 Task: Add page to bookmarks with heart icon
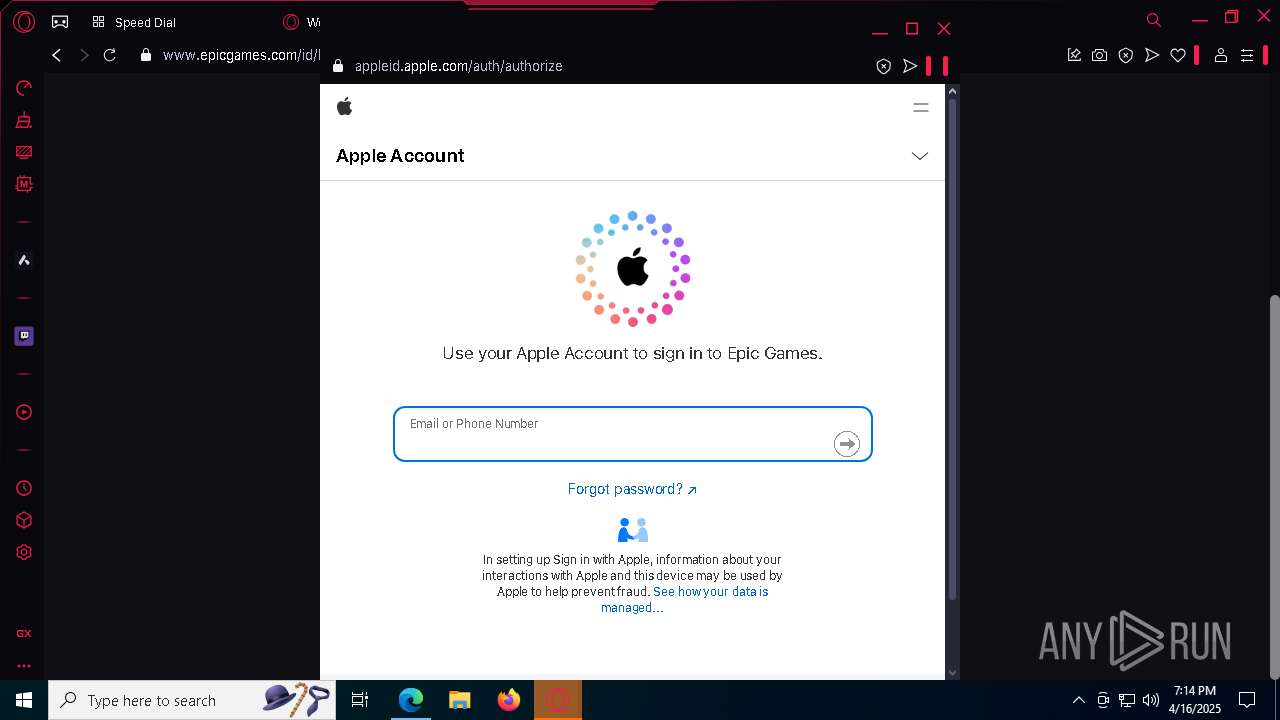click(1178, 55)
